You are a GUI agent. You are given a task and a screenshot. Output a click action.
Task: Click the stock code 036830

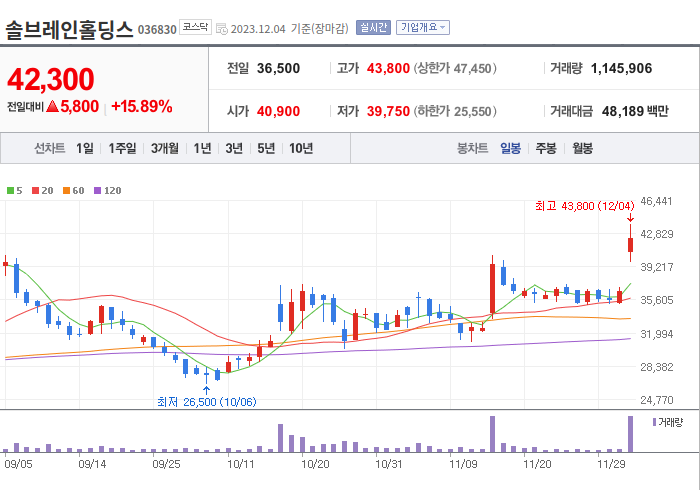click(157, 30)
